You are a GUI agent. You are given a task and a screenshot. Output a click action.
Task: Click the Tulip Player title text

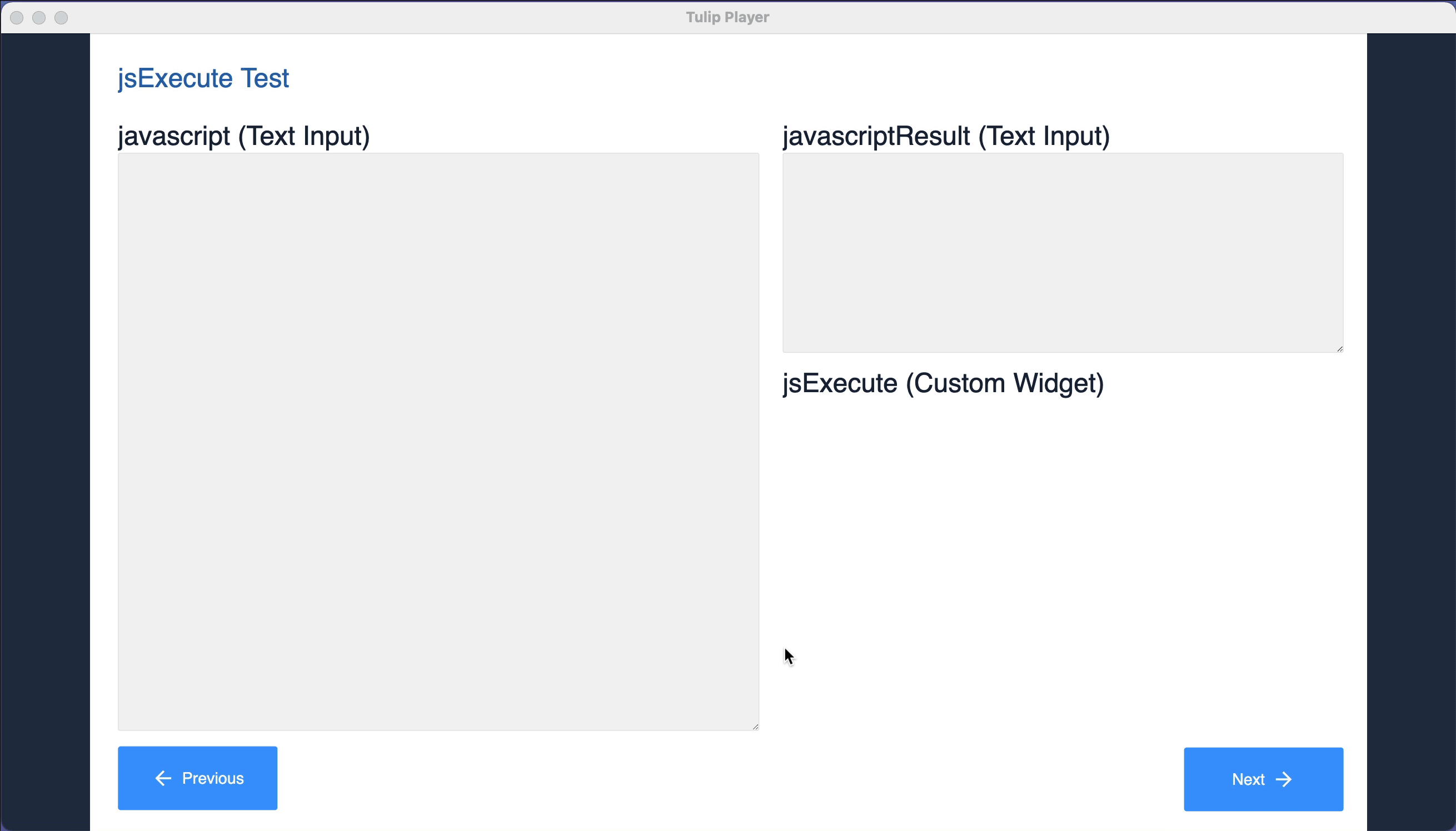[x=727, y=17]
